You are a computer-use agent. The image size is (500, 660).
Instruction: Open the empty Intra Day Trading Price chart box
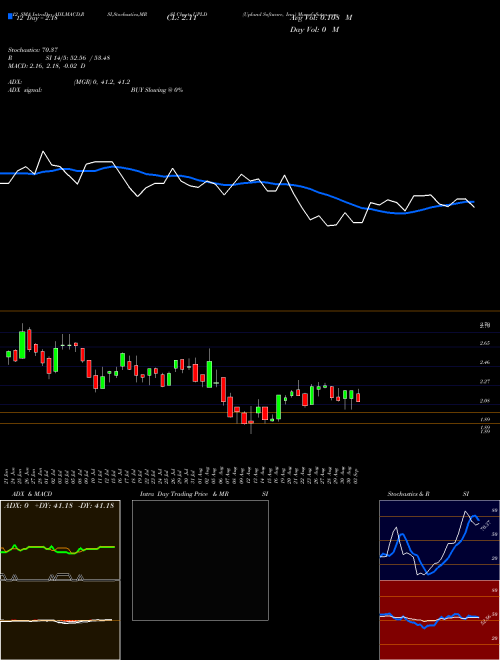(x=200, y=560)
